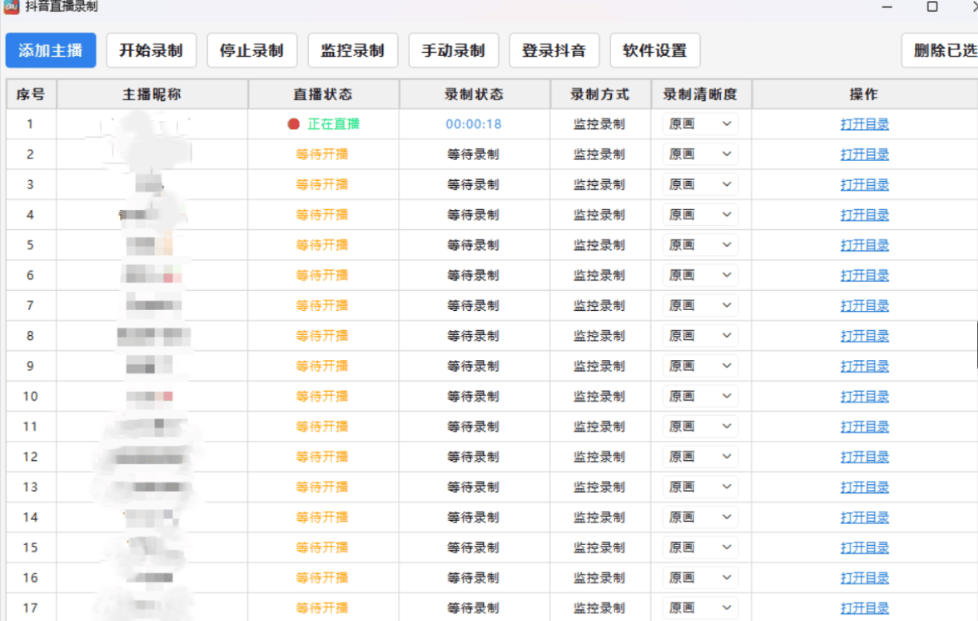Open the 登录抖音 login button
978x621 pixels.
(554, 51)
